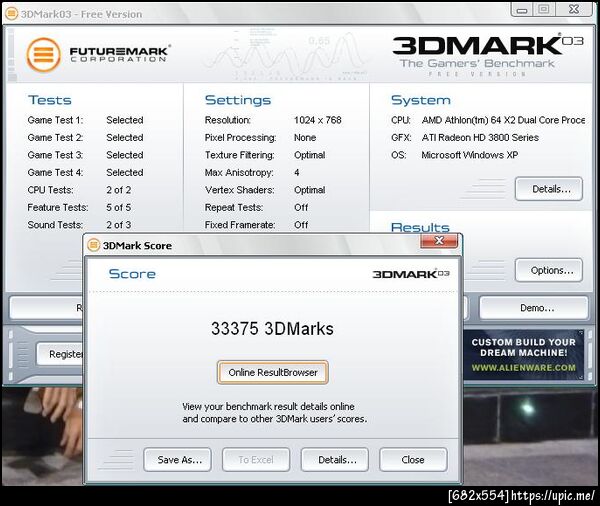The image size is (600, 506).
Task: Click the Futuremark orange logo icon
Action: [x=44, y=55]
